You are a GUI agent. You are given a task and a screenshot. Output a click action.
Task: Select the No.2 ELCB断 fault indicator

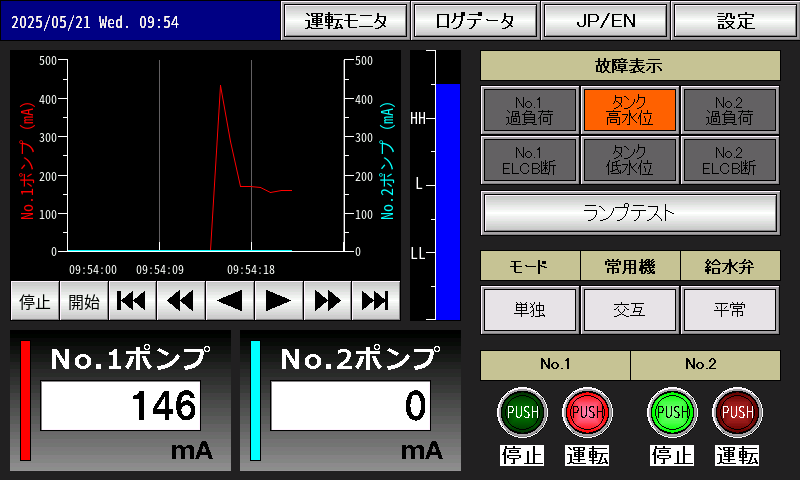(x=729, y=160)
